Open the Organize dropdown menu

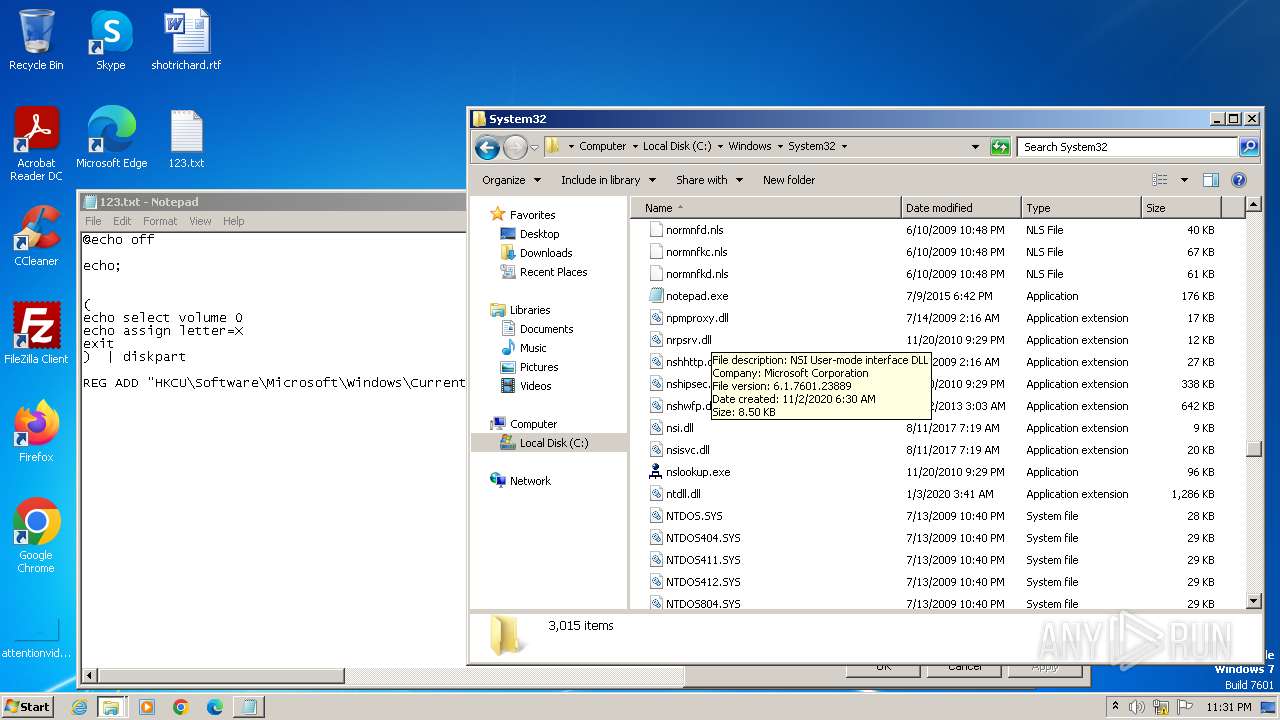511,180
